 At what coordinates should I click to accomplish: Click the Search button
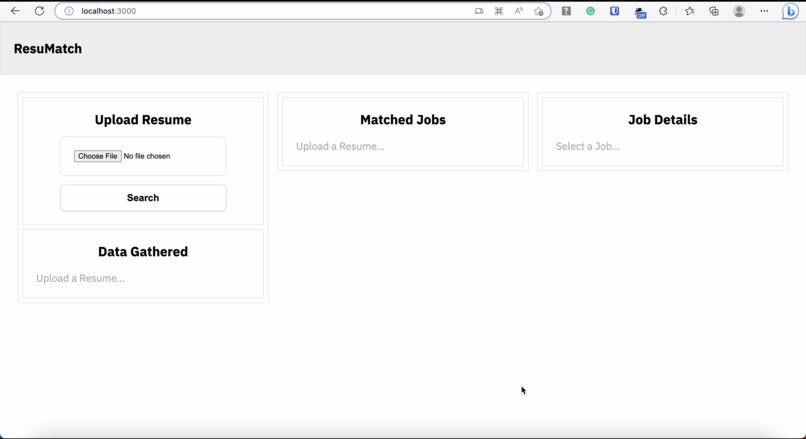coord(143,198)
